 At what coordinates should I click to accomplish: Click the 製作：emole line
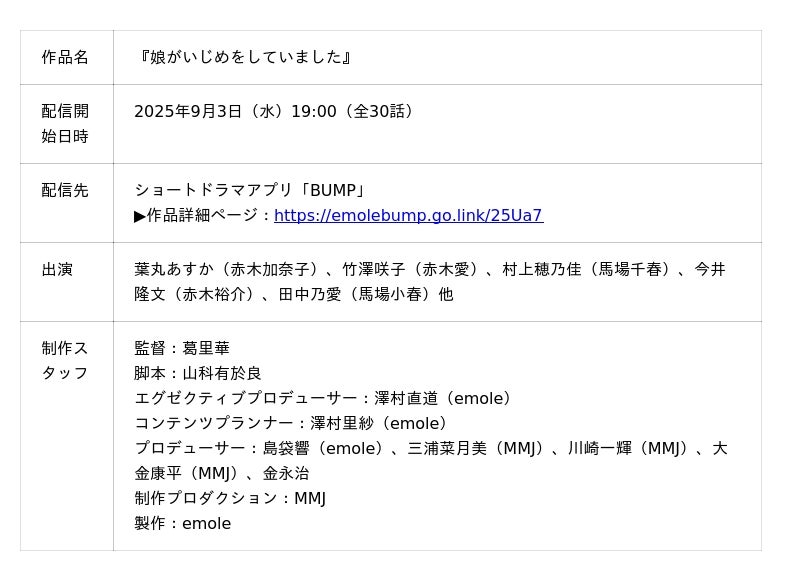(x=182, y=523)
